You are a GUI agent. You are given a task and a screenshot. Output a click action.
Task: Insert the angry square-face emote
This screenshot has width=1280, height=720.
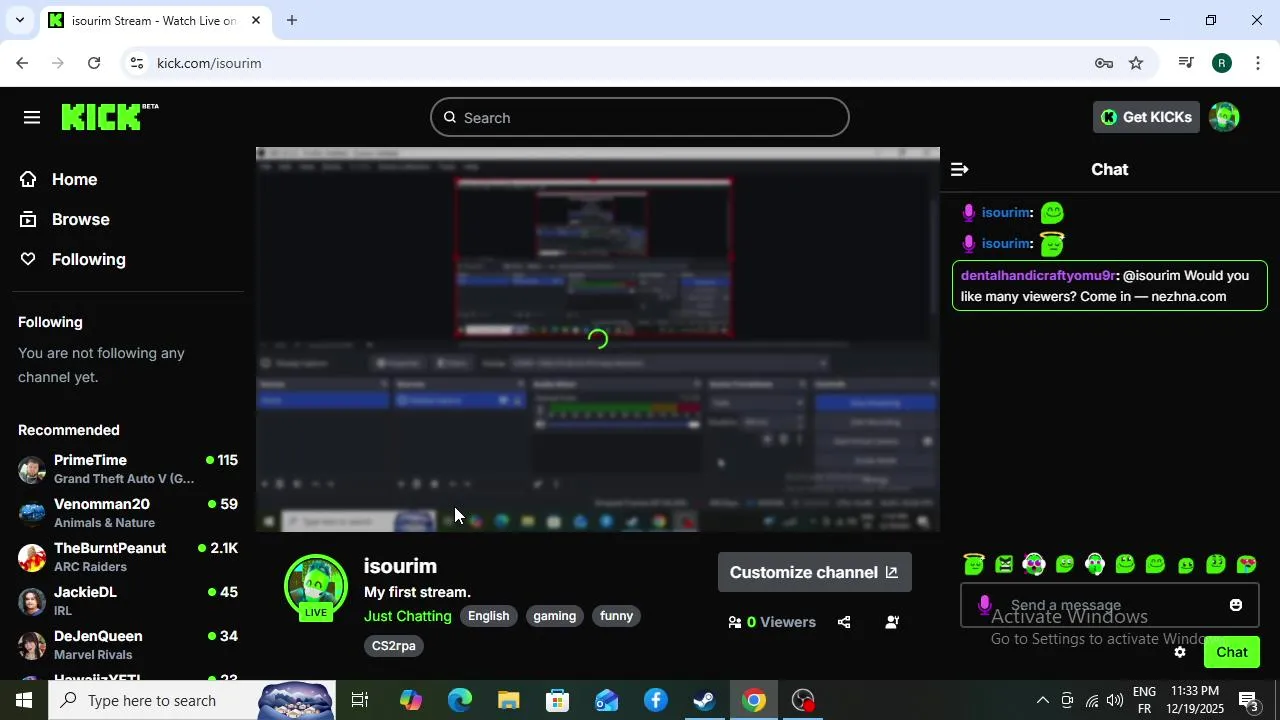[x=1004, y=565]
